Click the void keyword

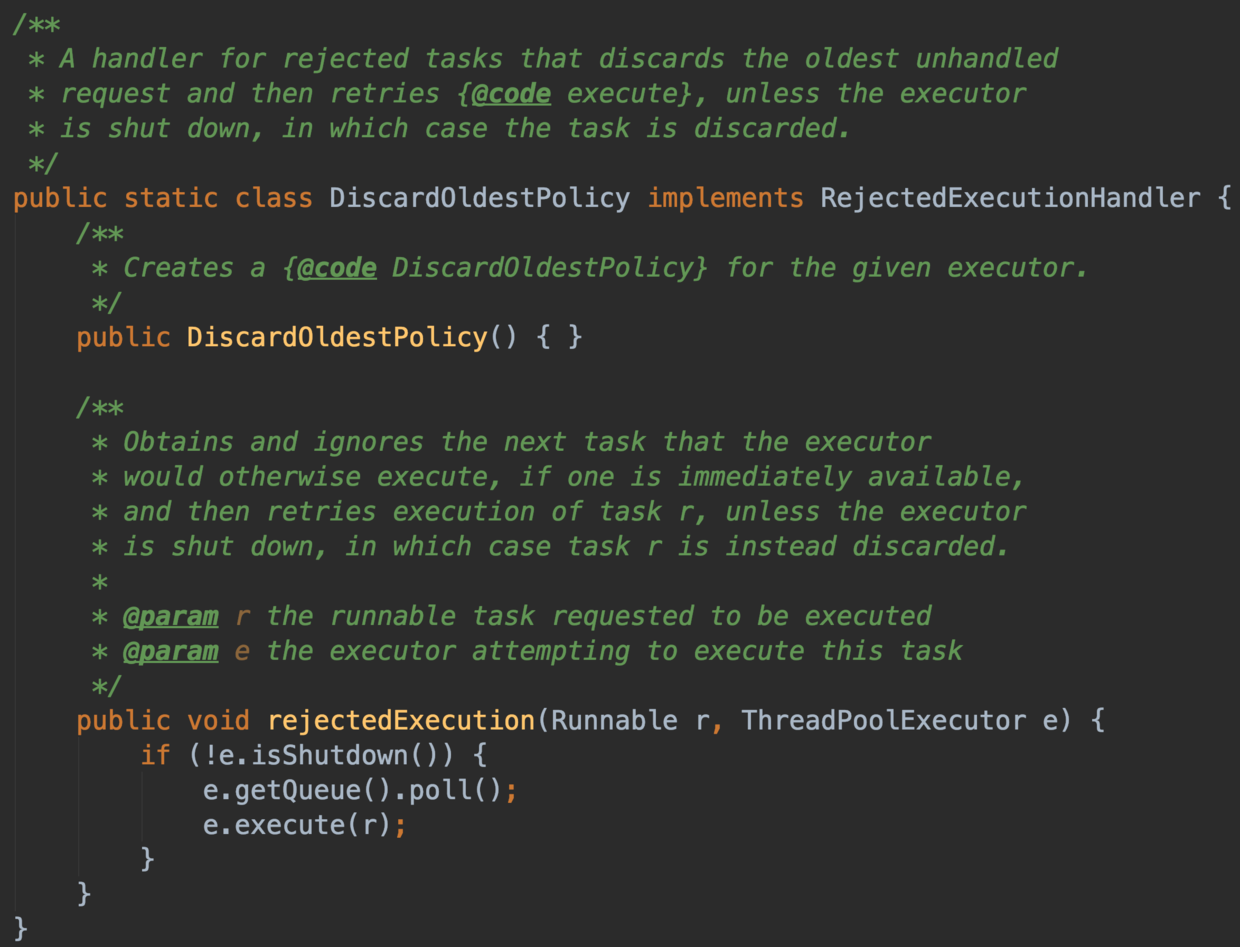[218, 721]
